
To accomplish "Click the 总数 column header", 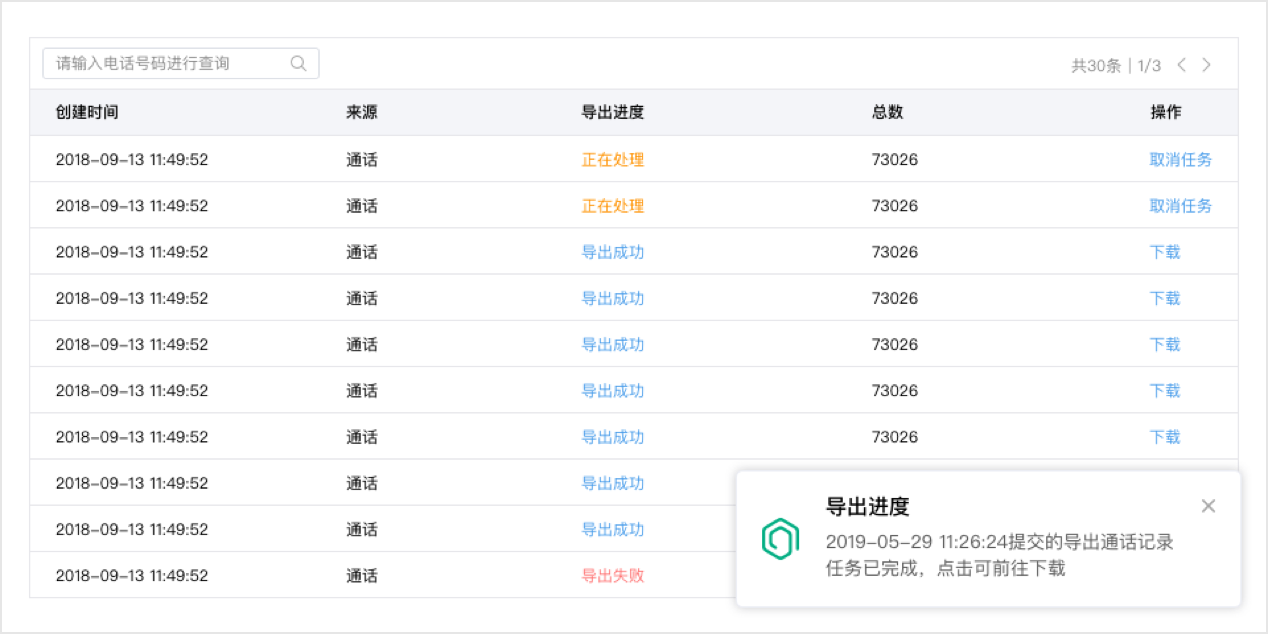I will [887, 112].
